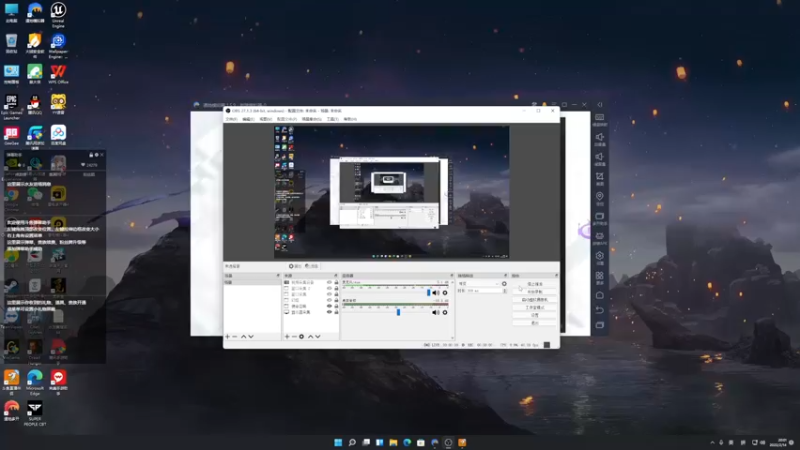Take screenshot with emulator sidebar crop icon

click(599, 176)
